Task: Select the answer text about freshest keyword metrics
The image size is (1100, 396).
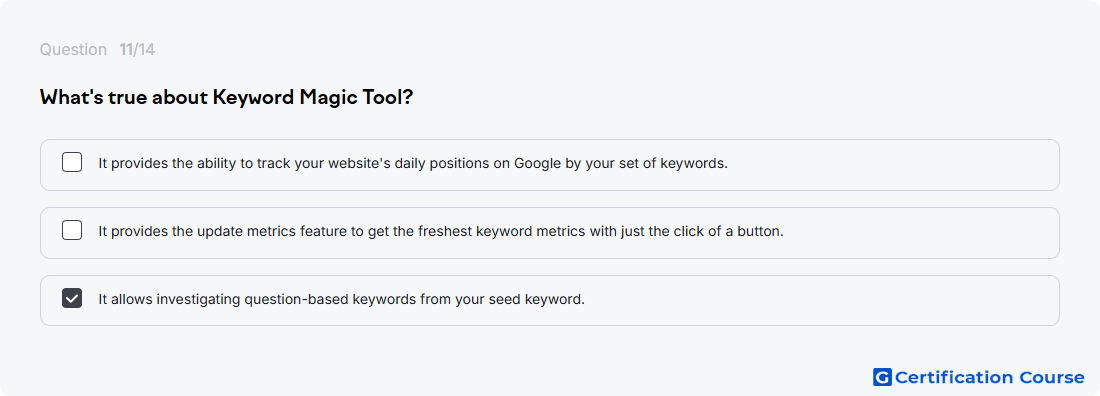Action: click(441, 231)
